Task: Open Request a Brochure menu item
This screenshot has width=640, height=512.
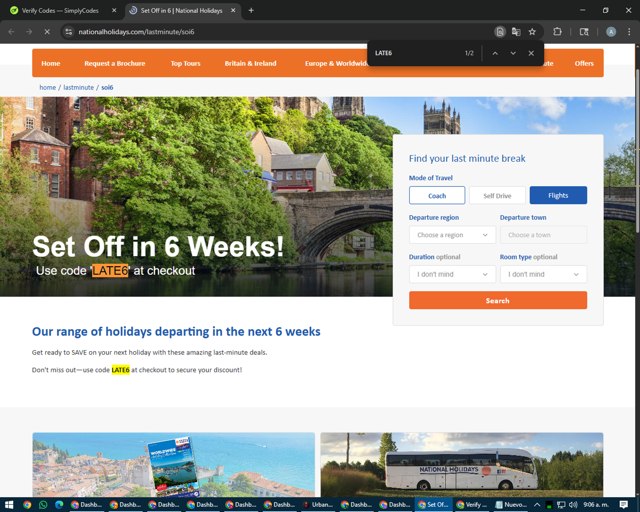Action: [x=115, y=63]
